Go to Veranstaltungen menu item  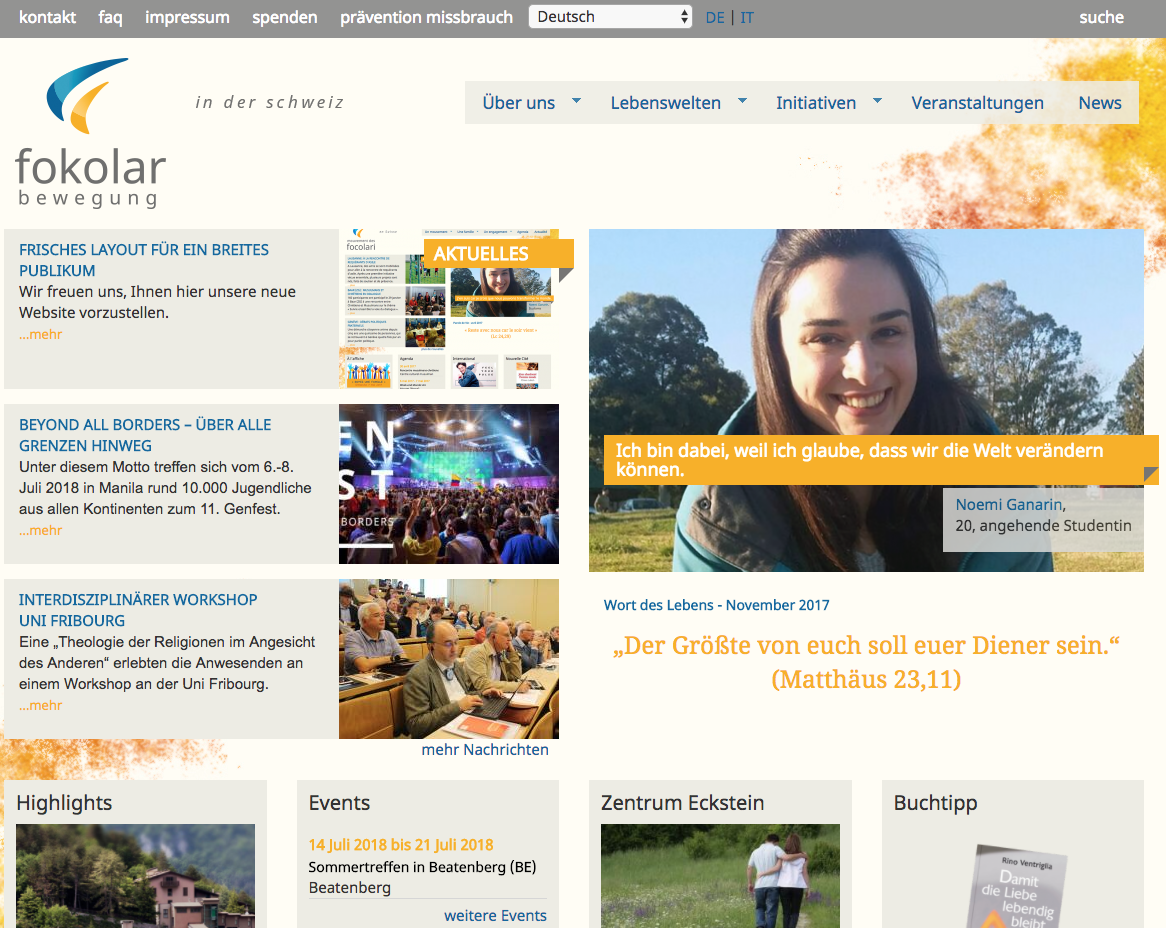[977, 103]
